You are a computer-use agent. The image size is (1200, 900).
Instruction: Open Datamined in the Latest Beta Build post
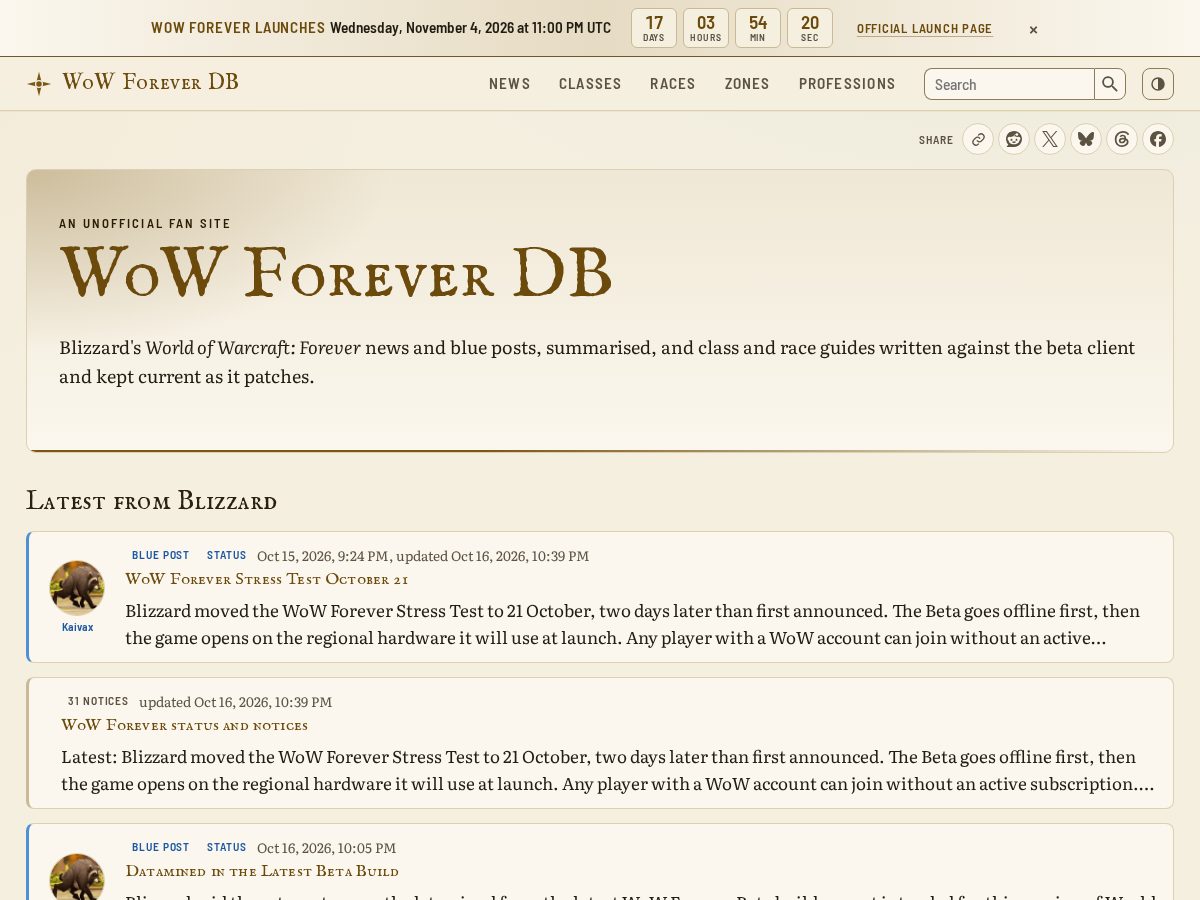click(262, 871)
